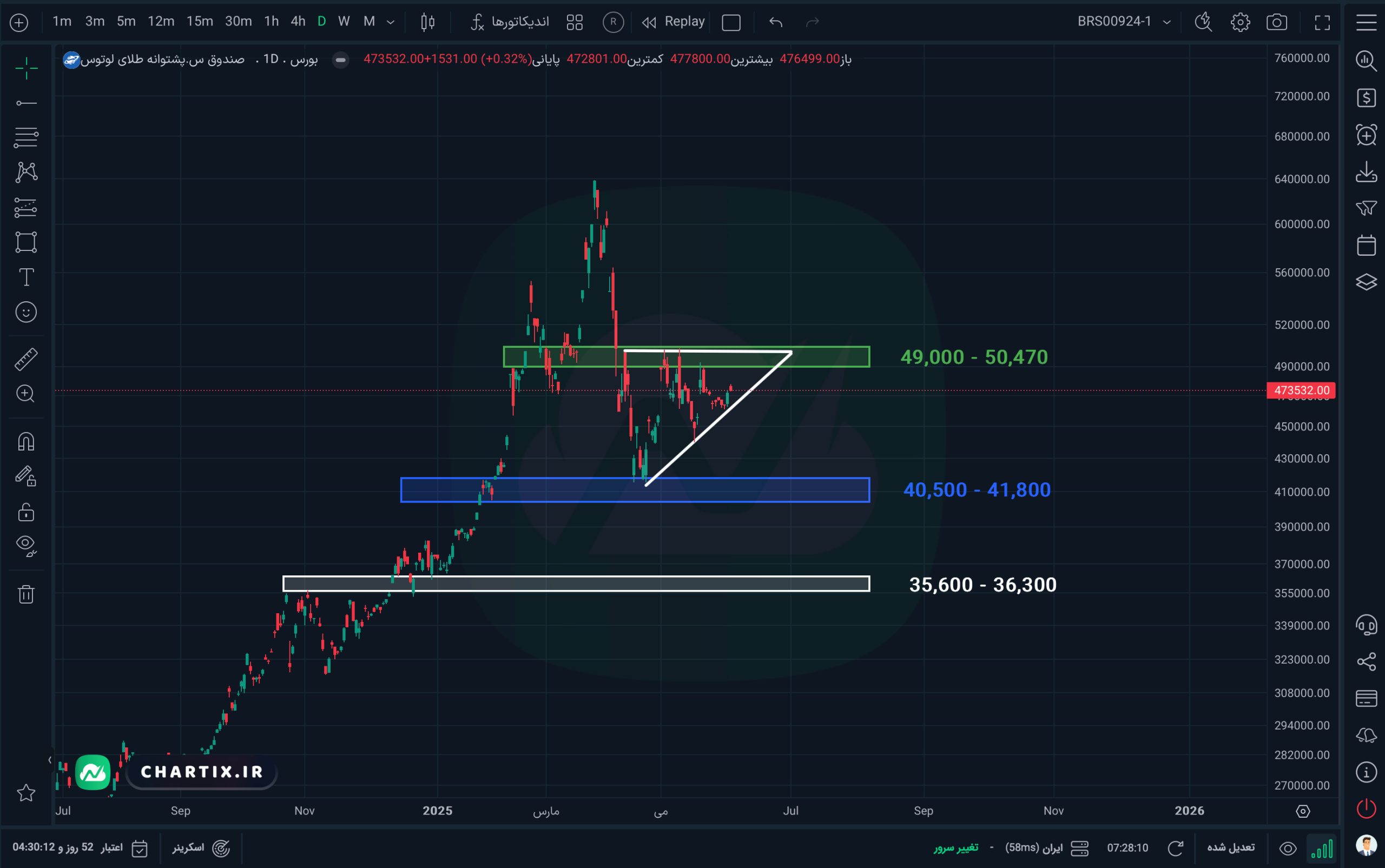Viewport: 1385px width, 868px height.
Task: Expand the collapsed left panel chevron
Action: pos(50,760)
